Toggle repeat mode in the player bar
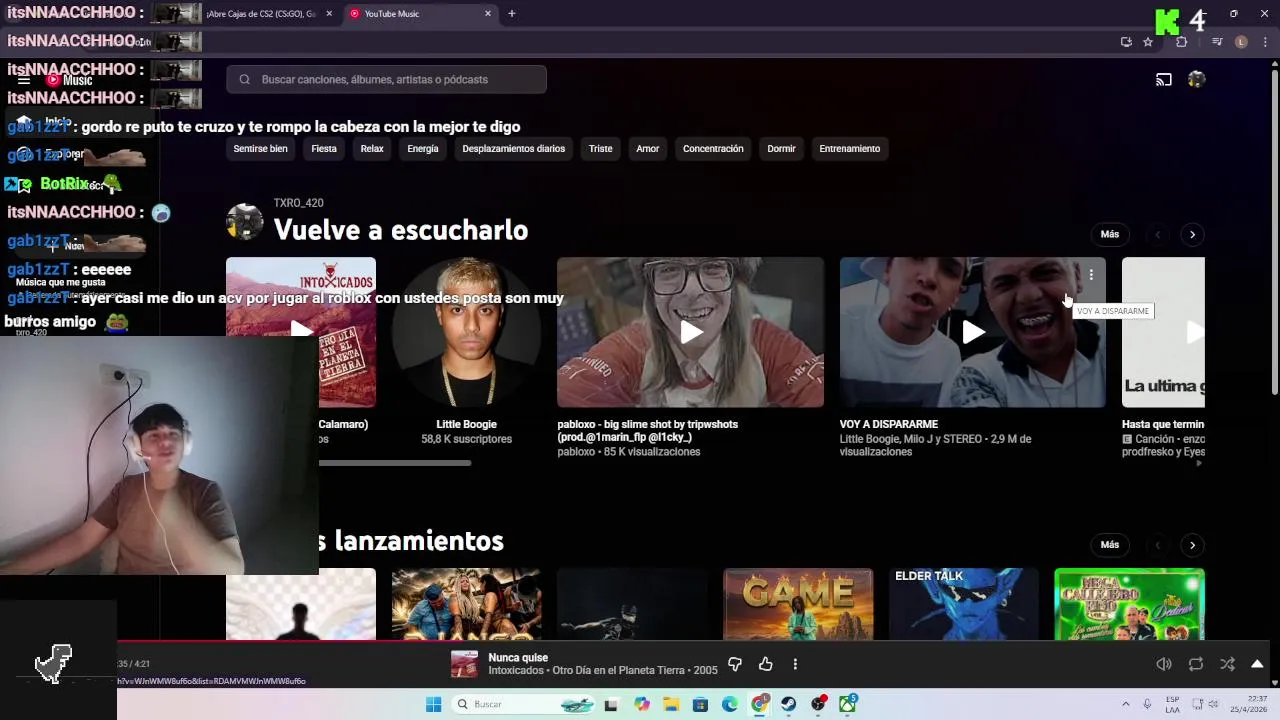 coord(1196,664)
